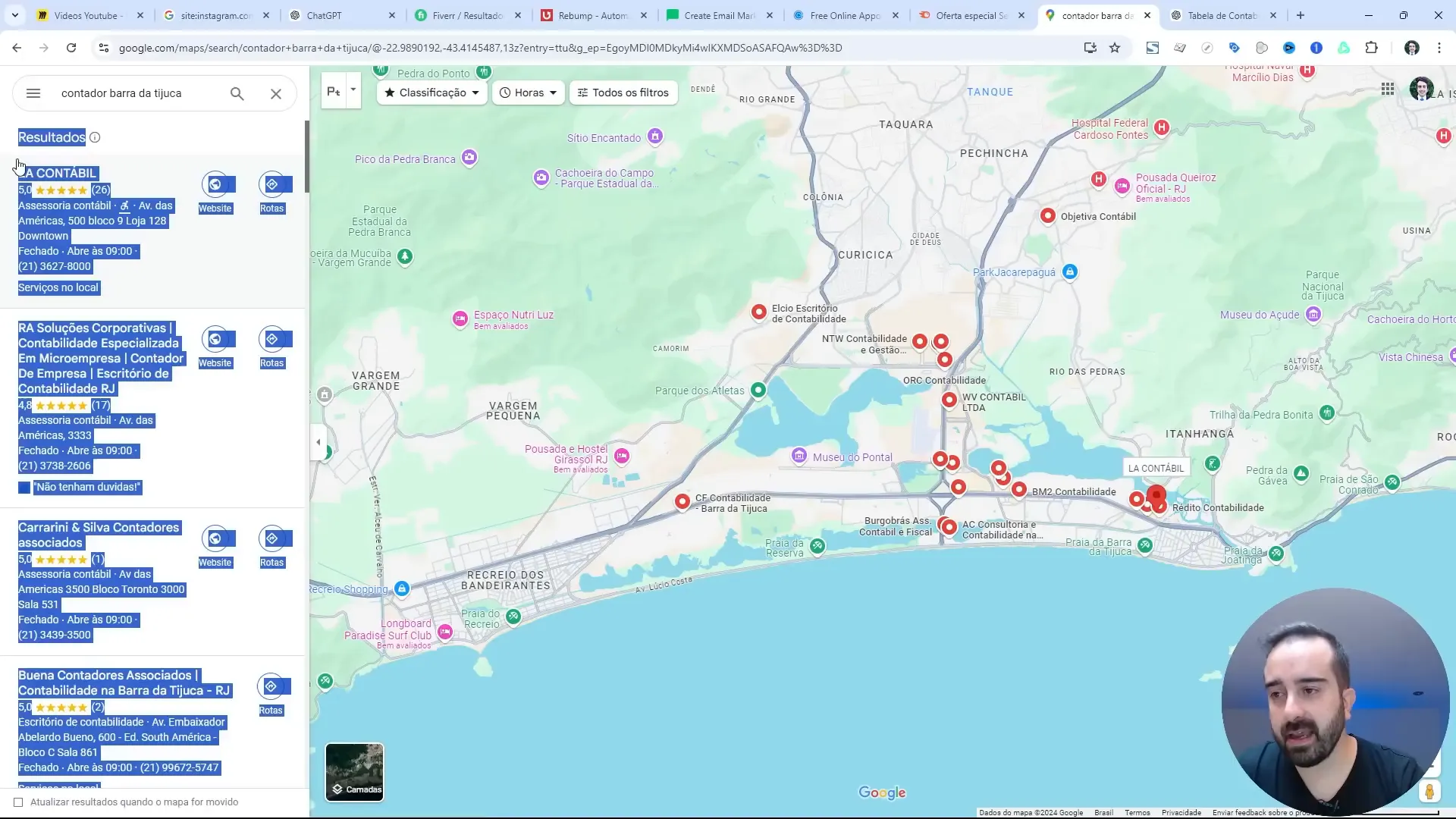This screenshot has height=819, width=1456.
Task: Collapse the side panel arrow
Action: point(318,442)
